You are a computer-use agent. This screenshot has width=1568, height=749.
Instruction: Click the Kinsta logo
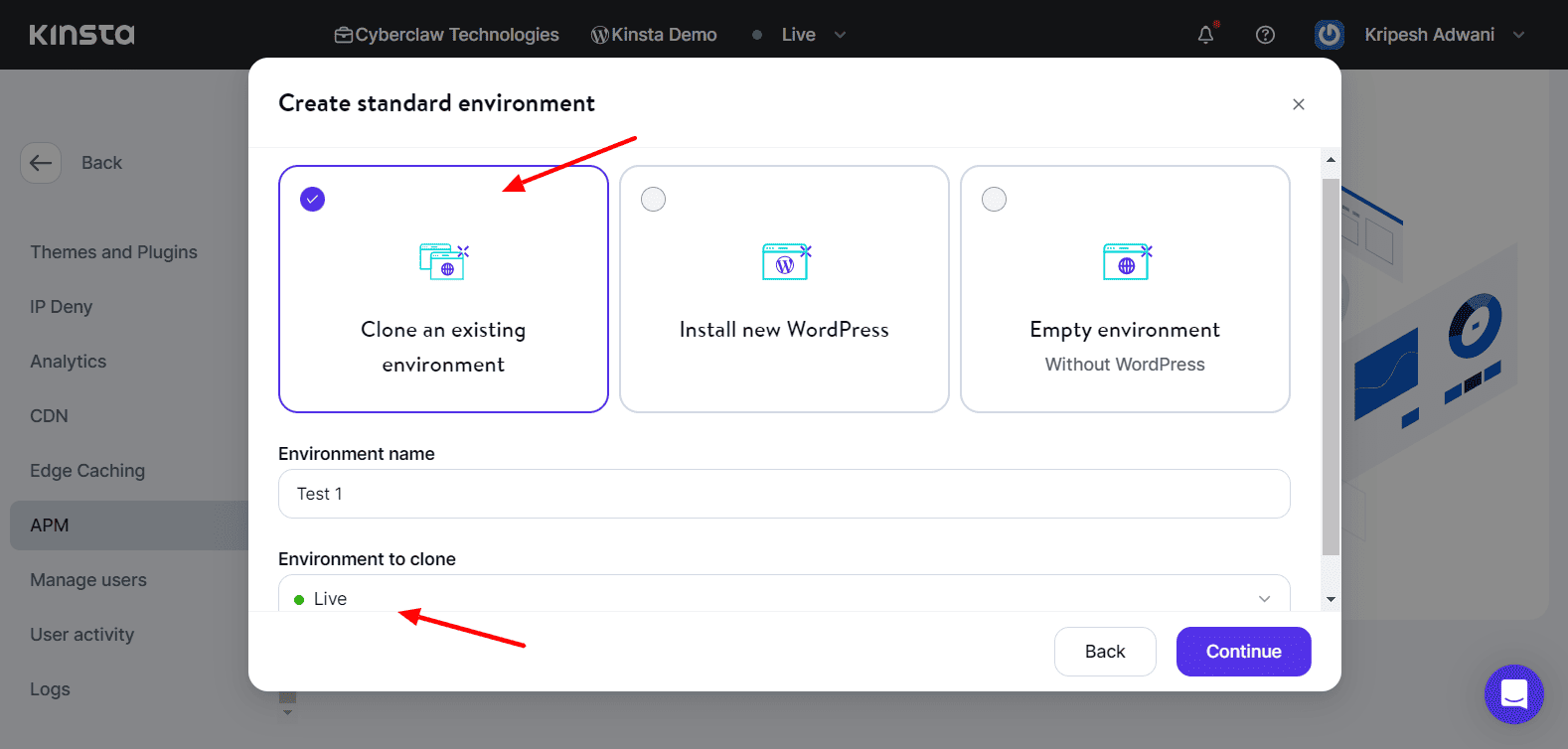click(x=81, y=35)
